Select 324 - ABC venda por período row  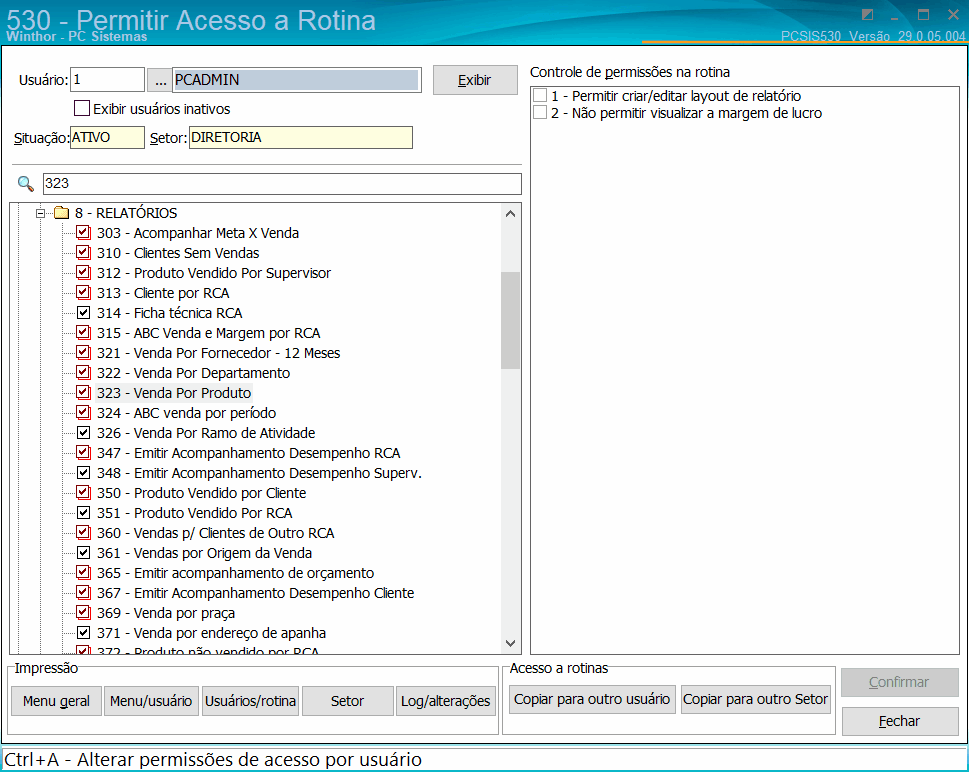coord(186,413)
